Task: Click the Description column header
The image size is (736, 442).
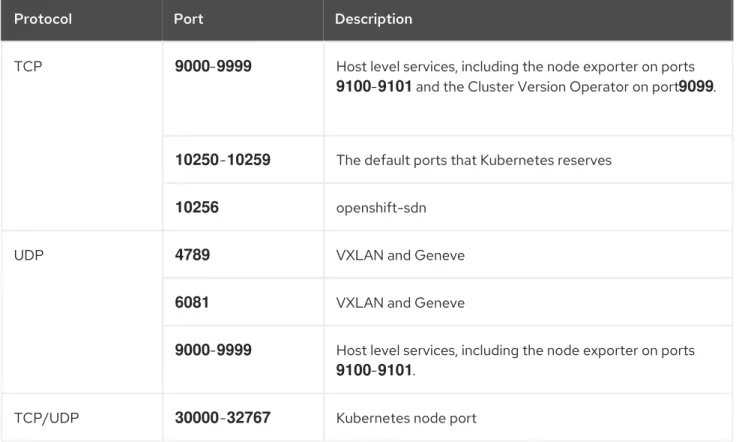Action: [x=373, y=19]
